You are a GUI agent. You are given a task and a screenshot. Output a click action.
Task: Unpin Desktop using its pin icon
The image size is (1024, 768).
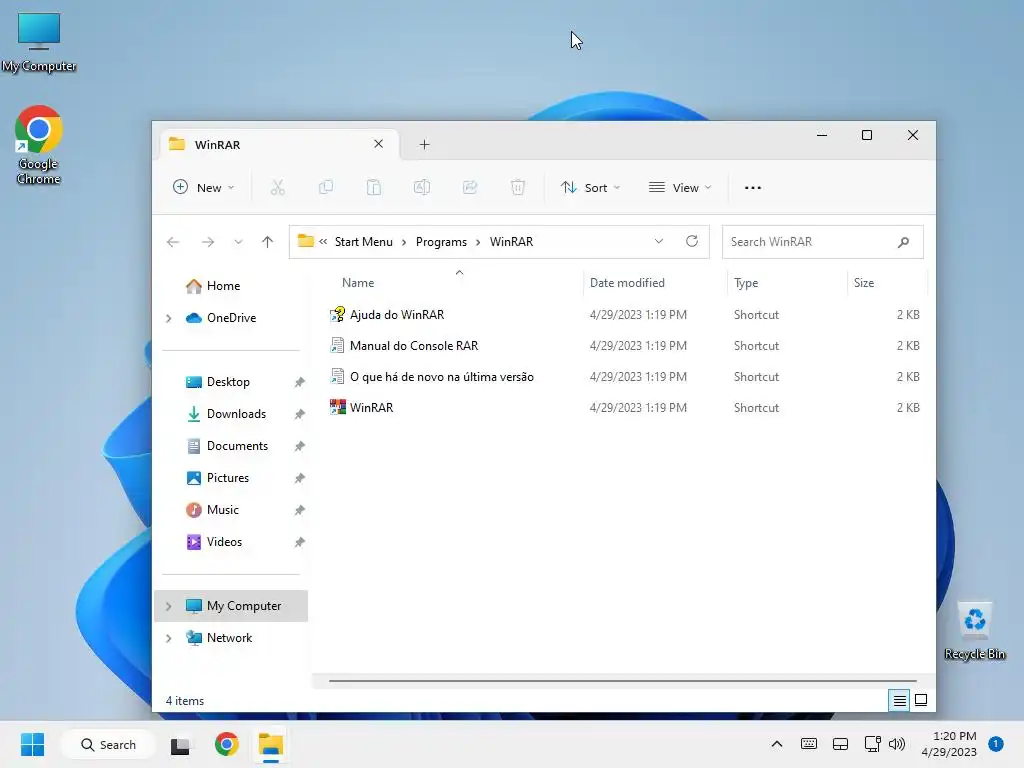299,382
